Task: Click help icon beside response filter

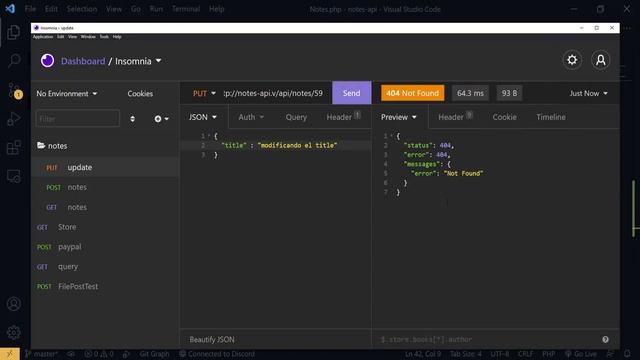Action: 605,340
